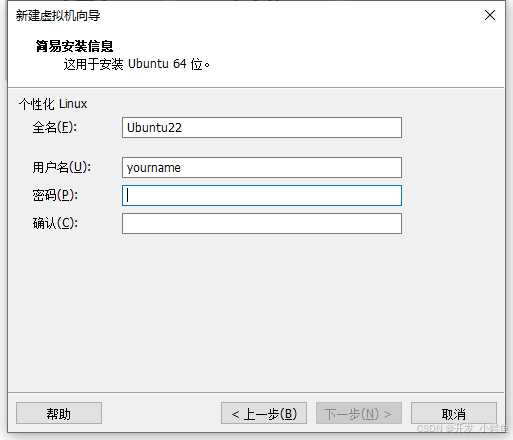
Task: Open help with the 帮助 button
Action: click(59, 413)
